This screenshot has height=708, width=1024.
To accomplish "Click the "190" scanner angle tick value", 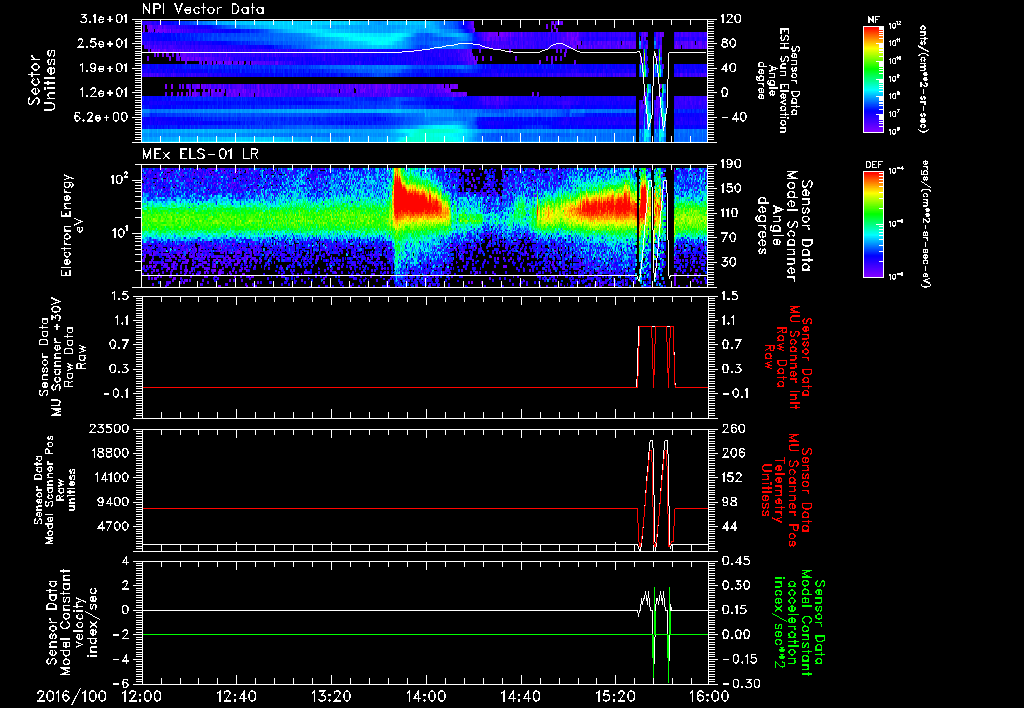I will tap(731, 164).
